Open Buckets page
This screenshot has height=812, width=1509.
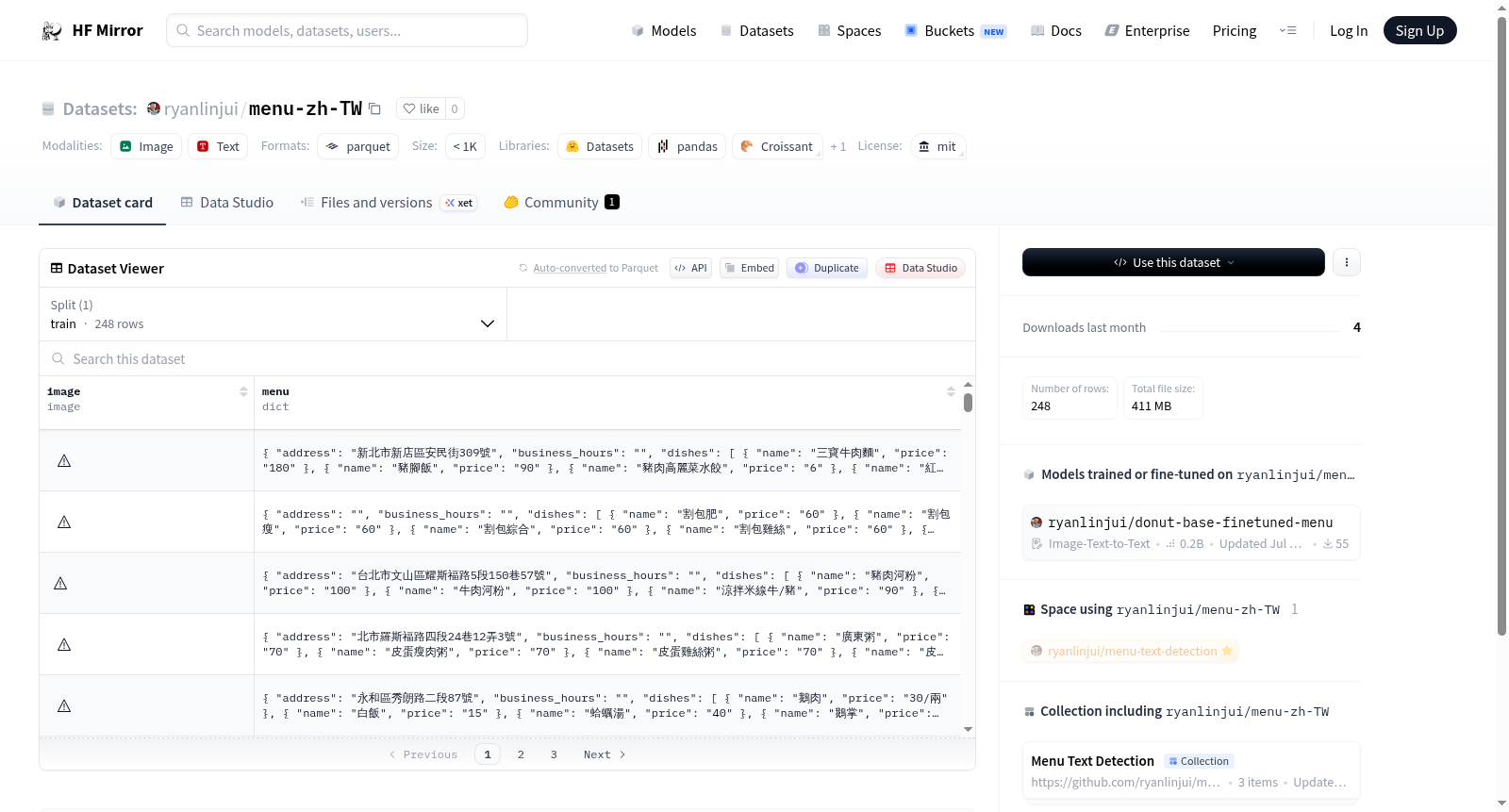click(955, 31)
